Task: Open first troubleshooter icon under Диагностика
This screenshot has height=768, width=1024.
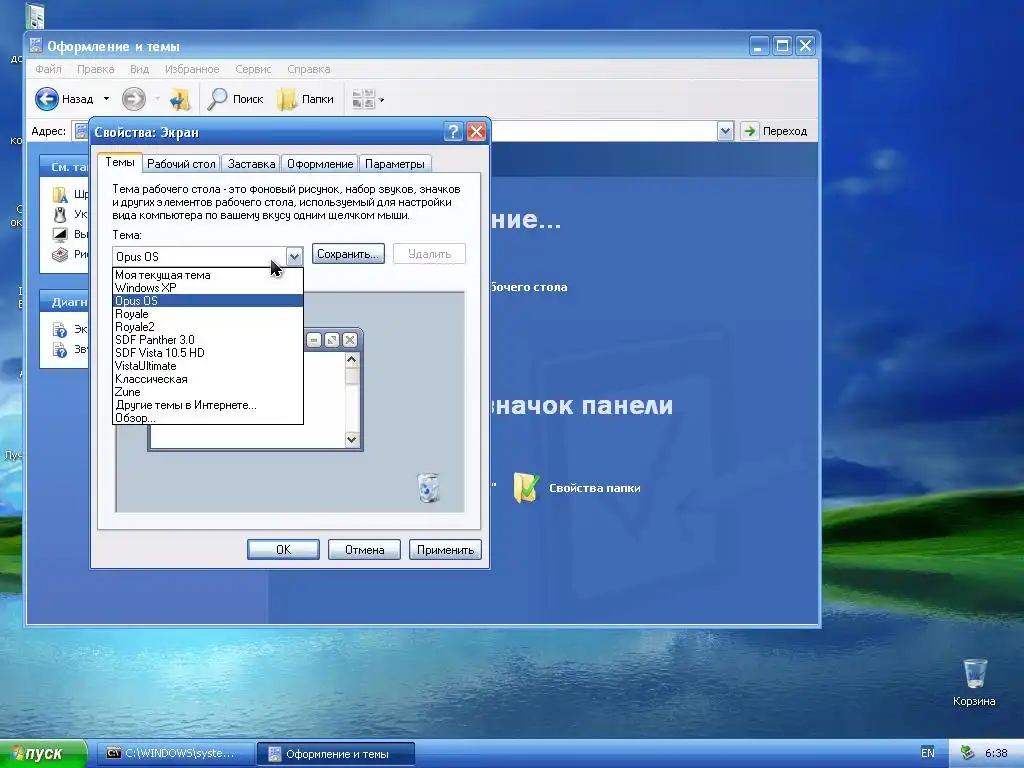Action: coord(60,329)
